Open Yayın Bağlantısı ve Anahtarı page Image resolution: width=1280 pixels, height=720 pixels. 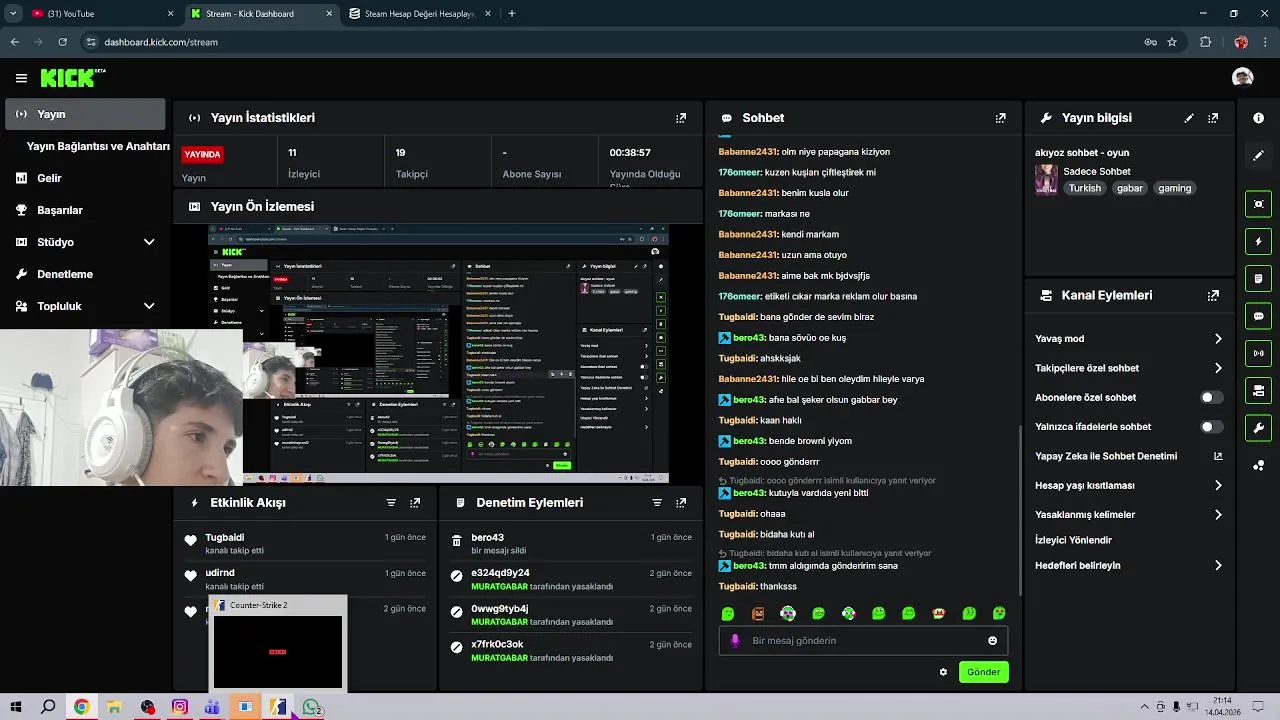(98, 146)
